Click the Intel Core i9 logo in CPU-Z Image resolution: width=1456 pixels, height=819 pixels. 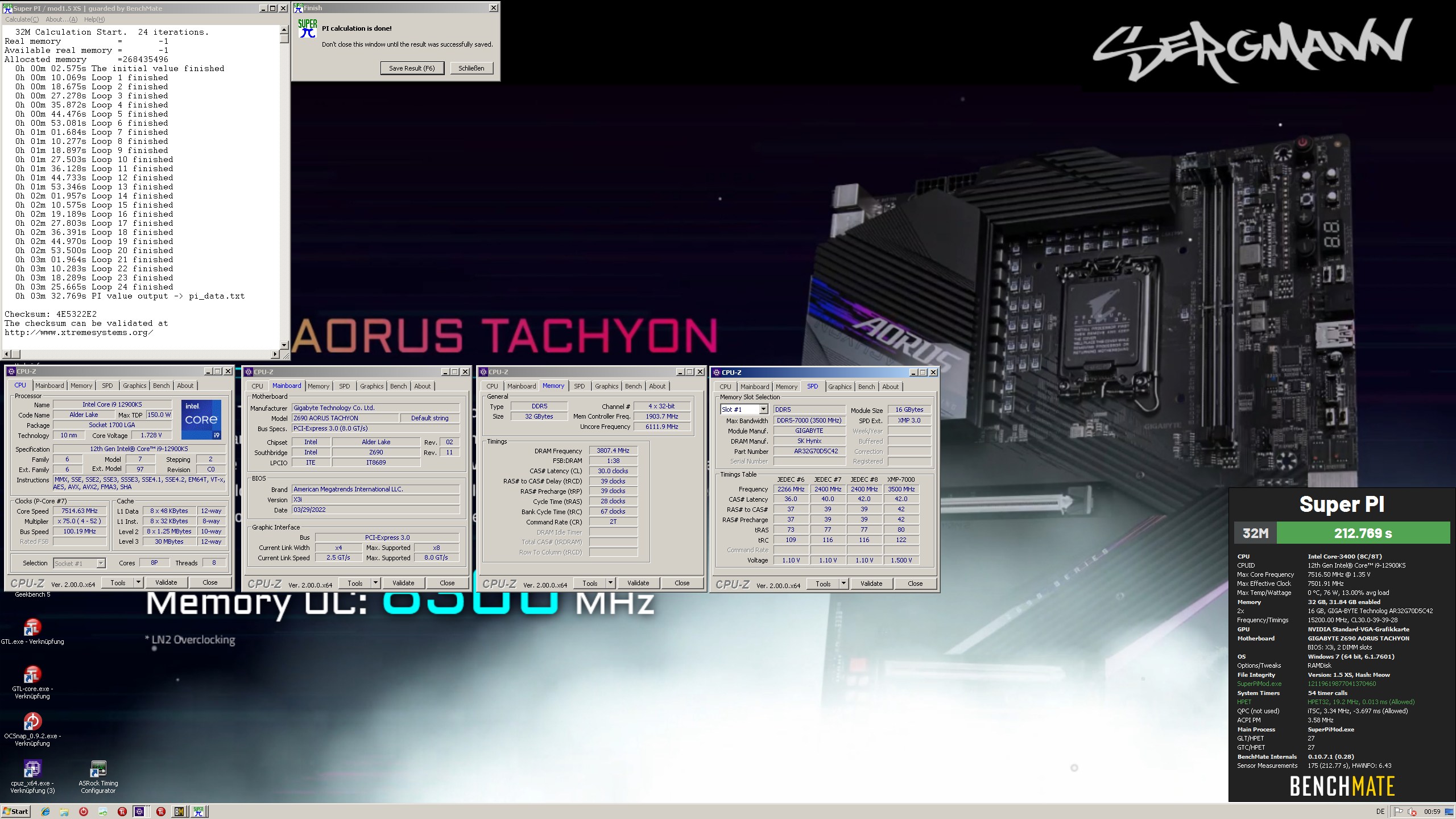coord(201,419)
